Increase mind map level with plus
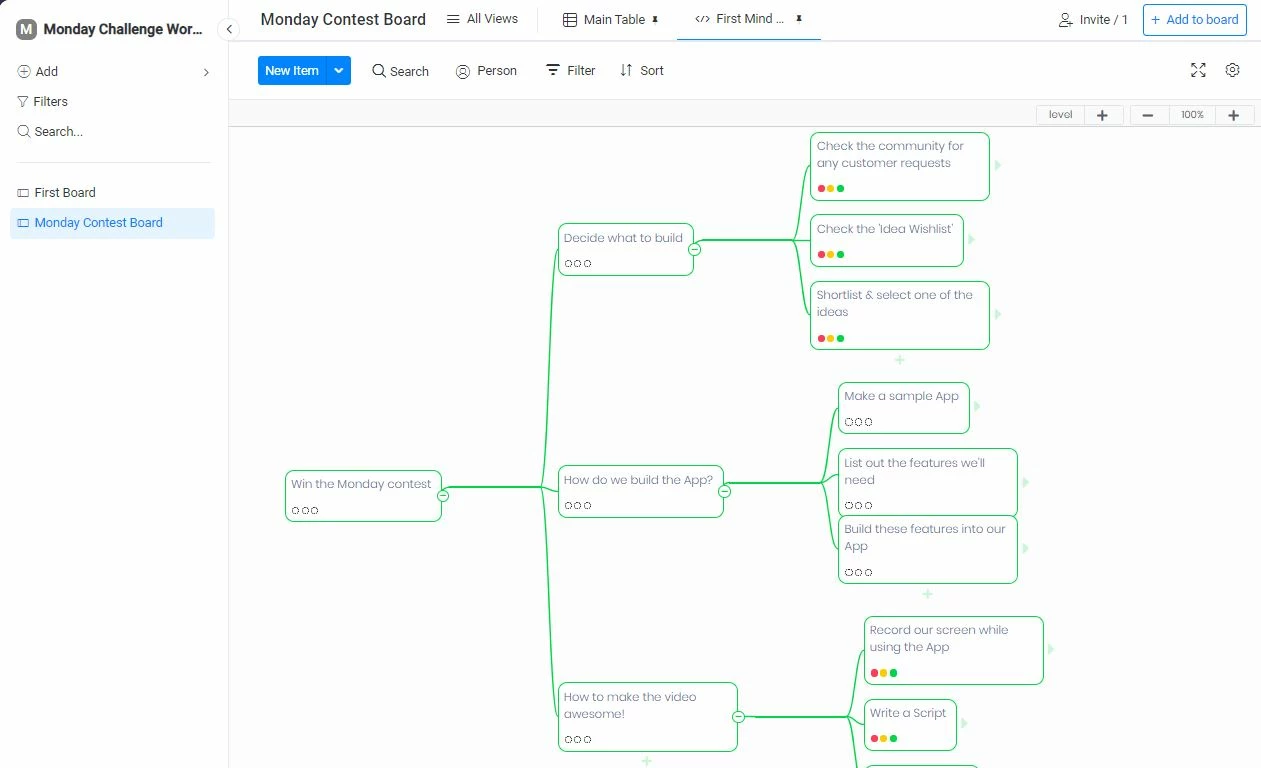Viewport: 1261px width, 768px height. point(1102,115)
